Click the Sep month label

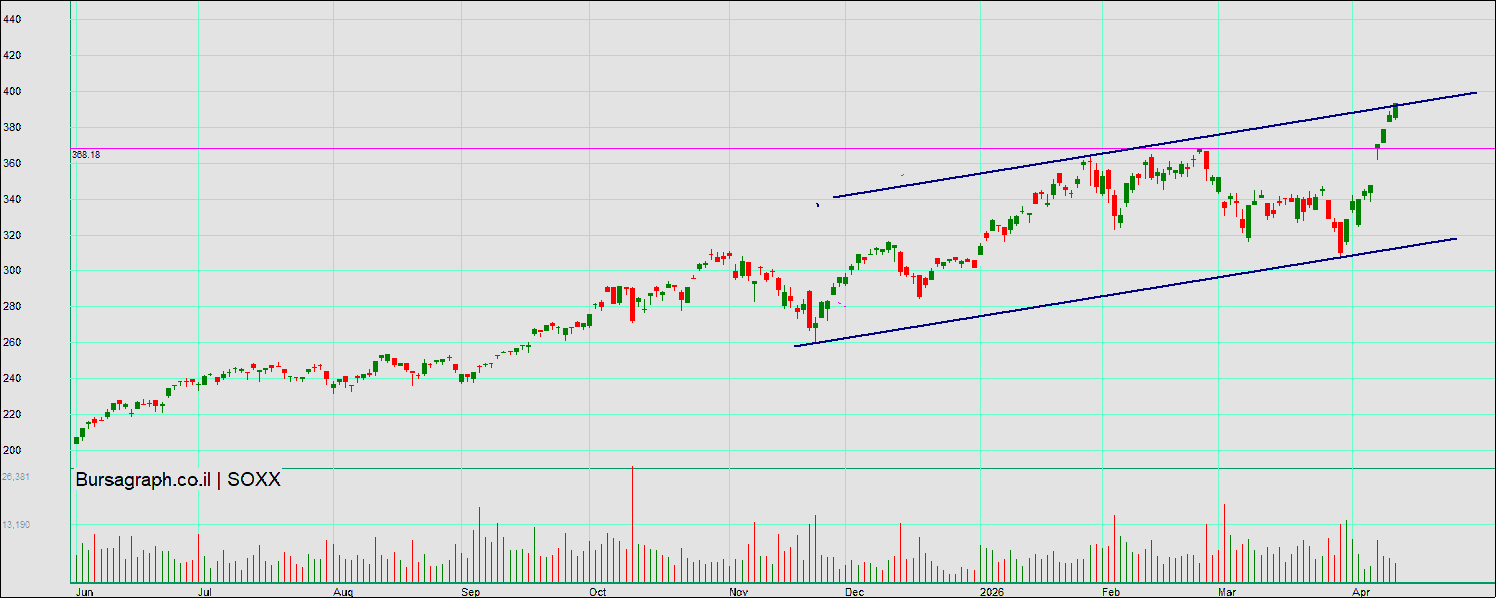click(x=469, y=591)
